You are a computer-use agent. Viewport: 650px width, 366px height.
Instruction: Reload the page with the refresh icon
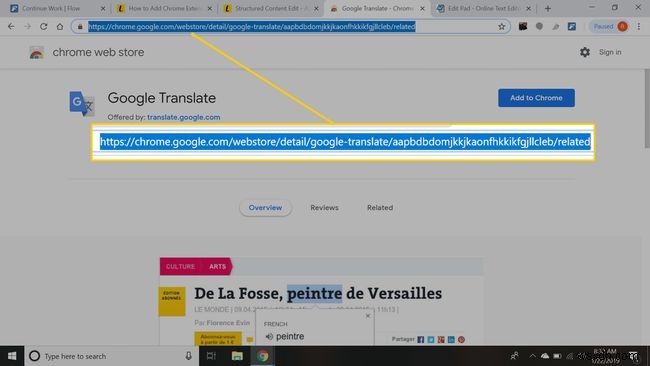coord(44,27)
